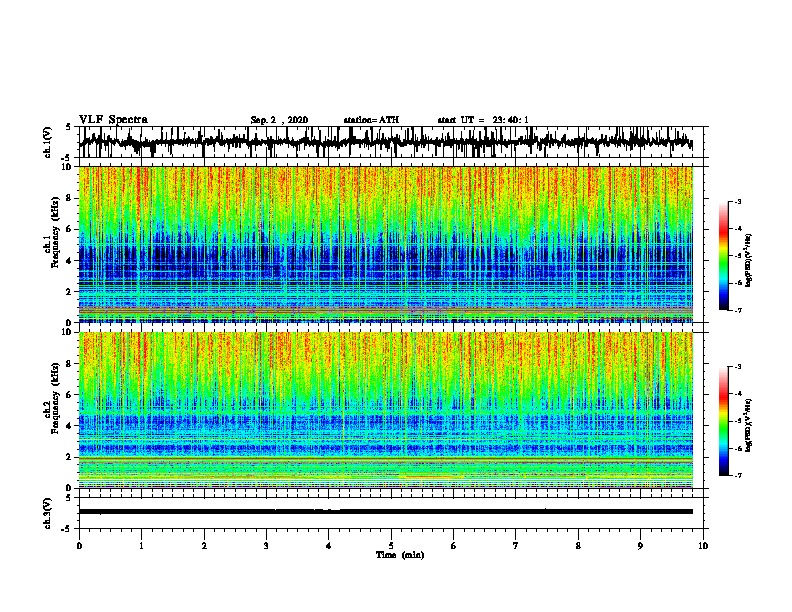Click the time axis tick label '5'
Screen dimensions: 792x612
[391, 546]
